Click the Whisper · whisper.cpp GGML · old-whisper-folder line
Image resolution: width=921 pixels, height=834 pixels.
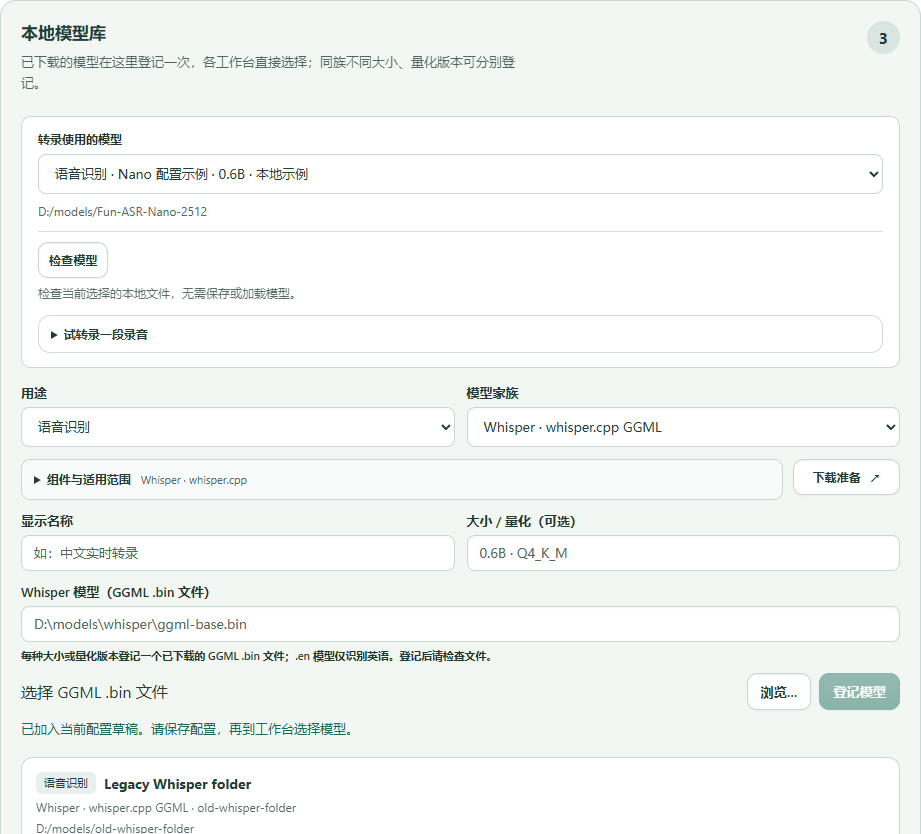pyautogui.click(x=166, y=808)
